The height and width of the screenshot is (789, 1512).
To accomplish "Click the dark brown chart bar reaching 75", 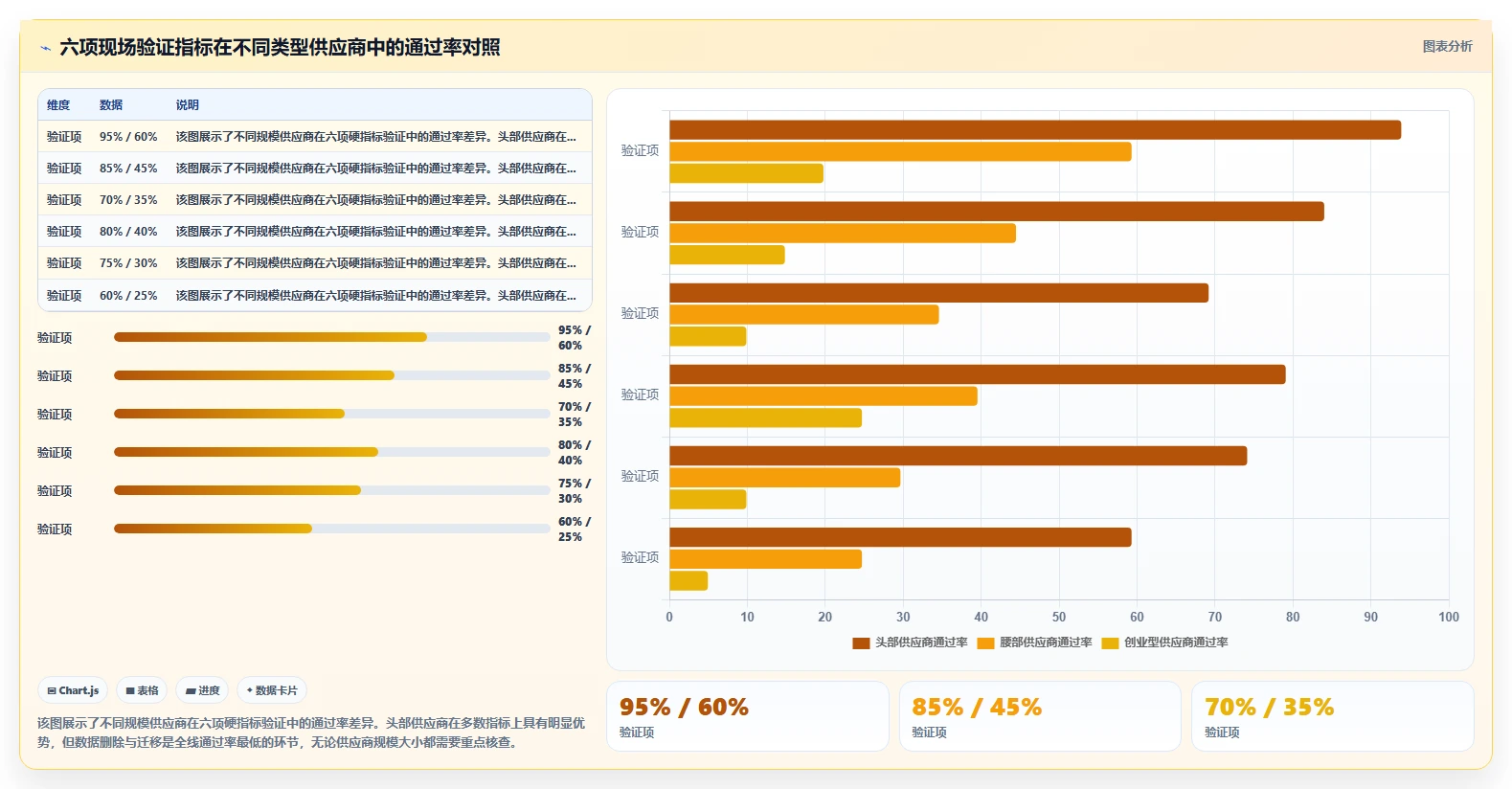I will coord(959,456).
